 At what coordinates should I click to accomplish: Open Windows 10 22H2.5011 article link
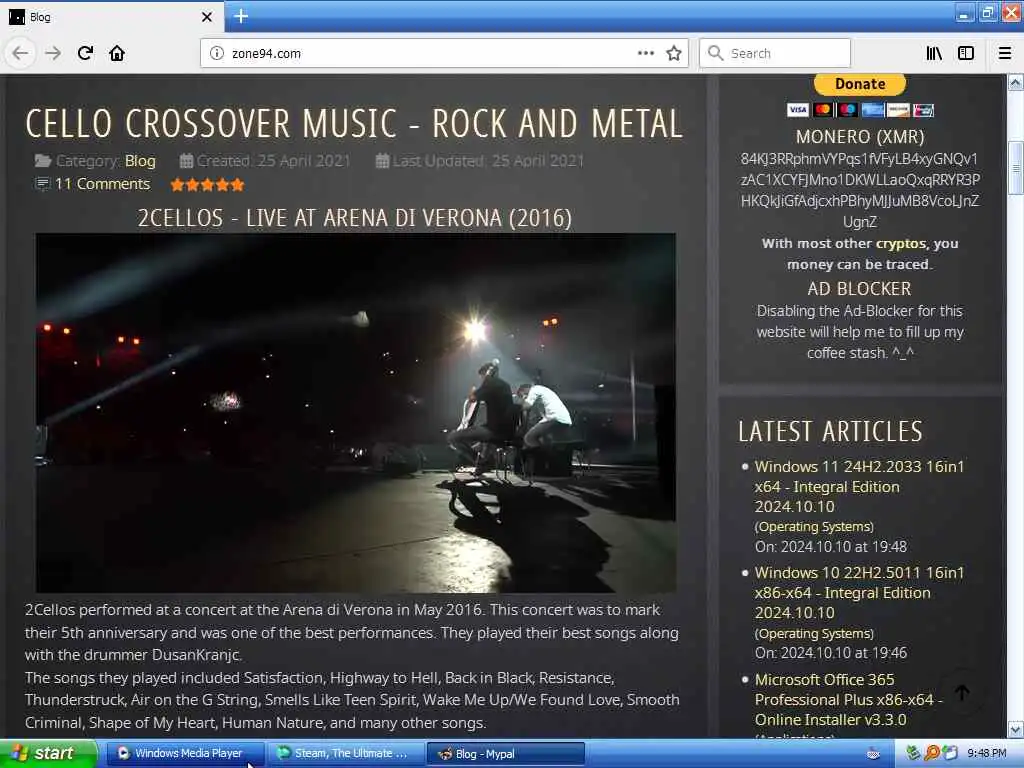click(859, 592)
